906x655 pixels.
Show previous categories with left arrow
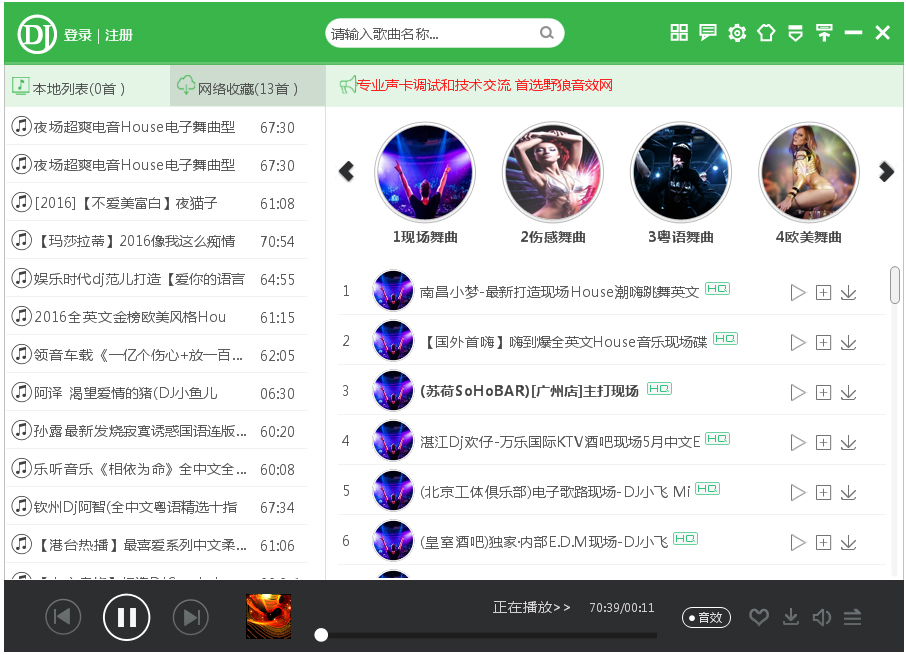[347, 171]
